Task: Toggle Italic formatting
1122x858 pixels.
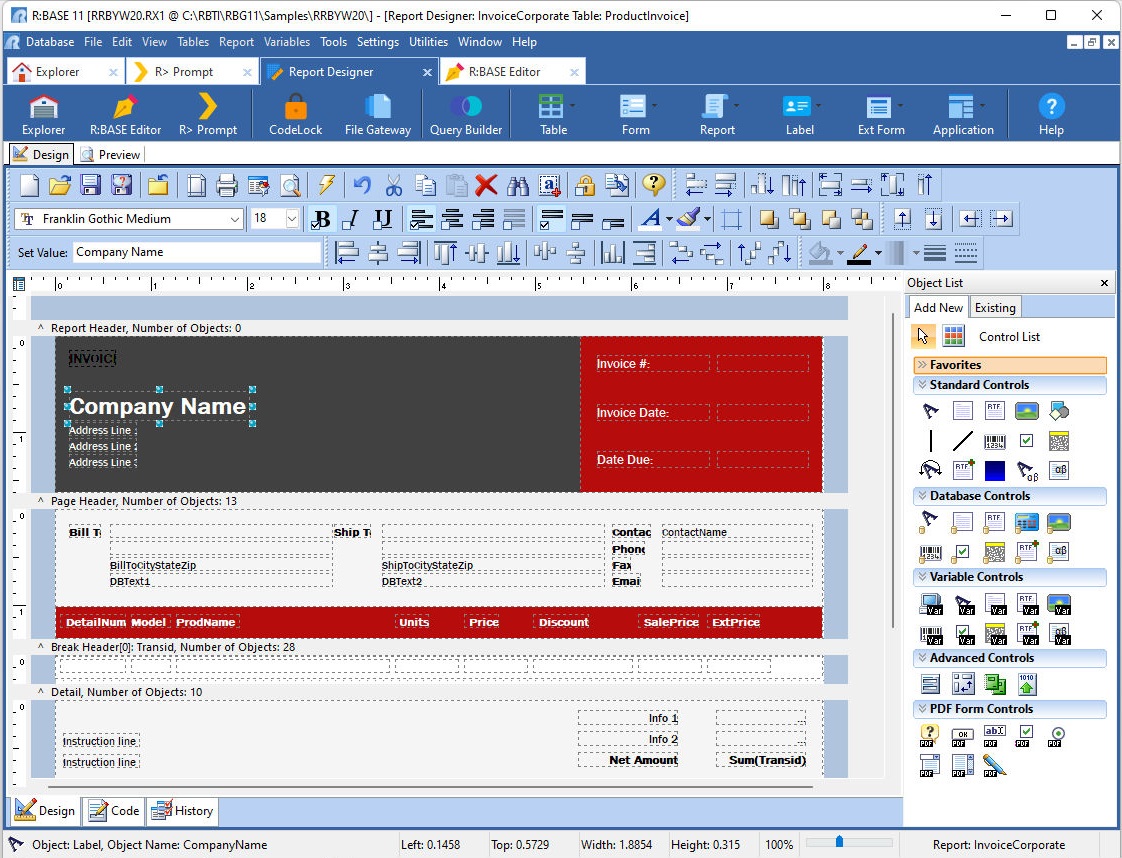Action: click(x=351, y=219)
